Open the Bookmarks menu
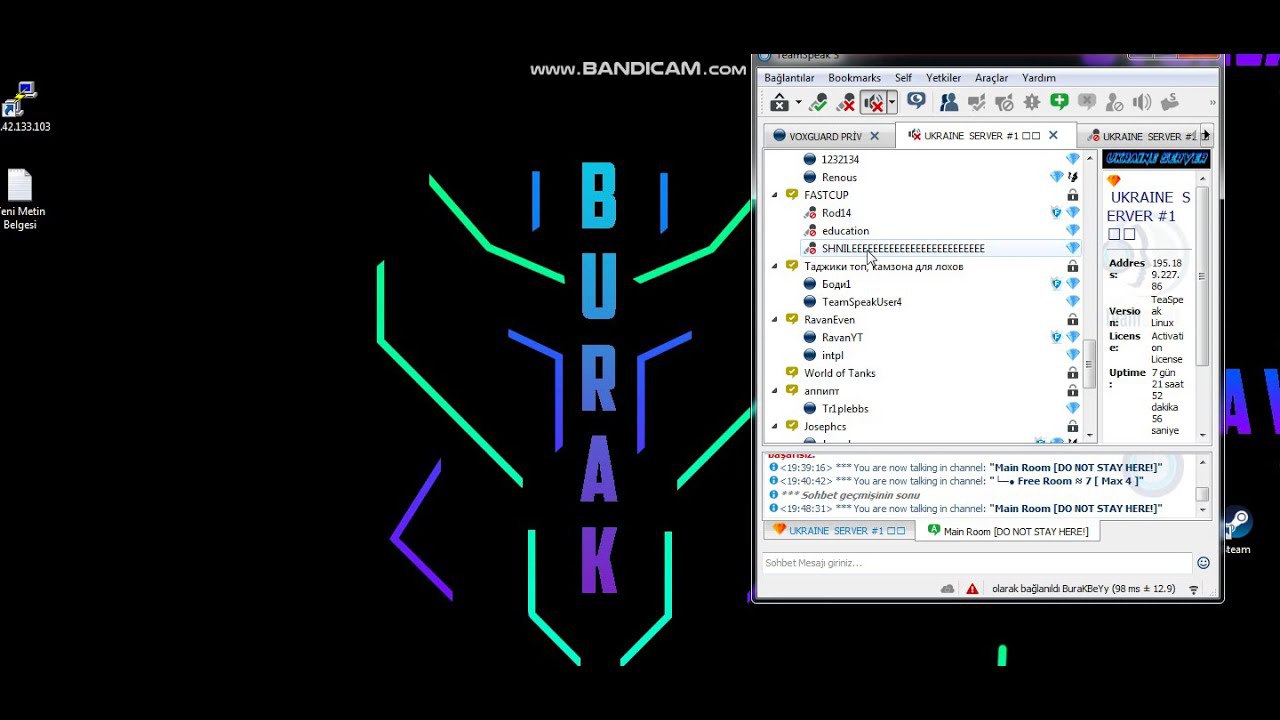Screen dimensions: 1280x720 click(x=854, y=78)
